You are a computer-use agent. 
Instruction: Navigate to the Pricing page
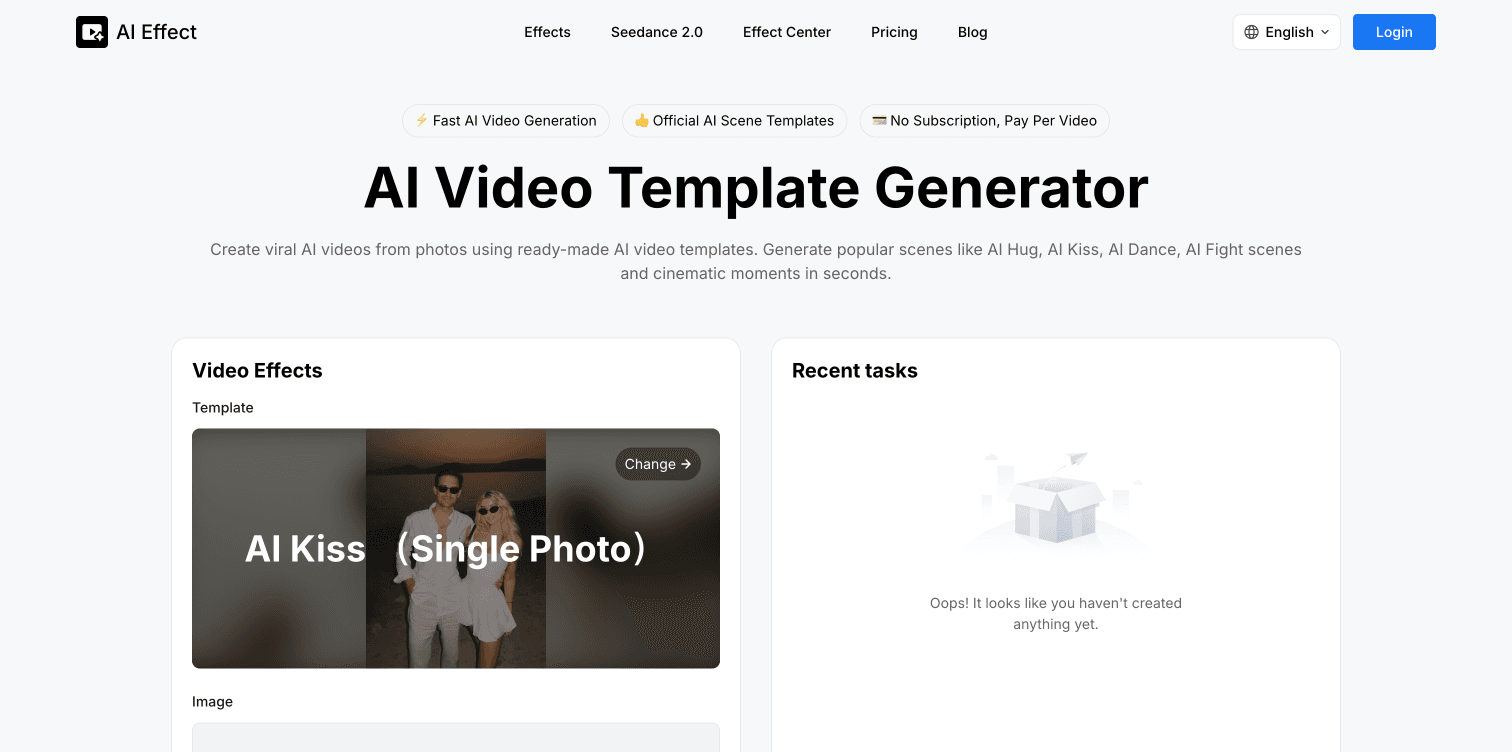point(894,32)
